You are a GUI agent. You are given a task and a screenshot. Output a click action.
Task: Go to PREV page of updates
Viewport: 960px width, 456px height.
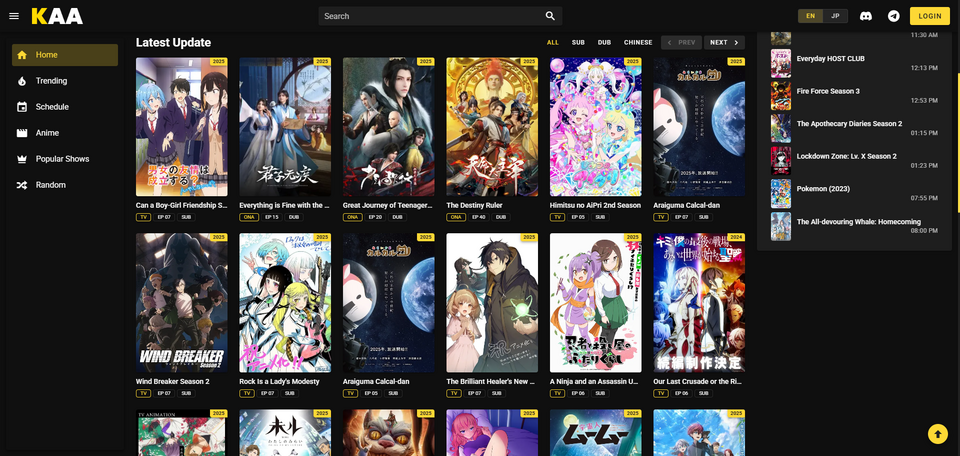pos(681,42)
